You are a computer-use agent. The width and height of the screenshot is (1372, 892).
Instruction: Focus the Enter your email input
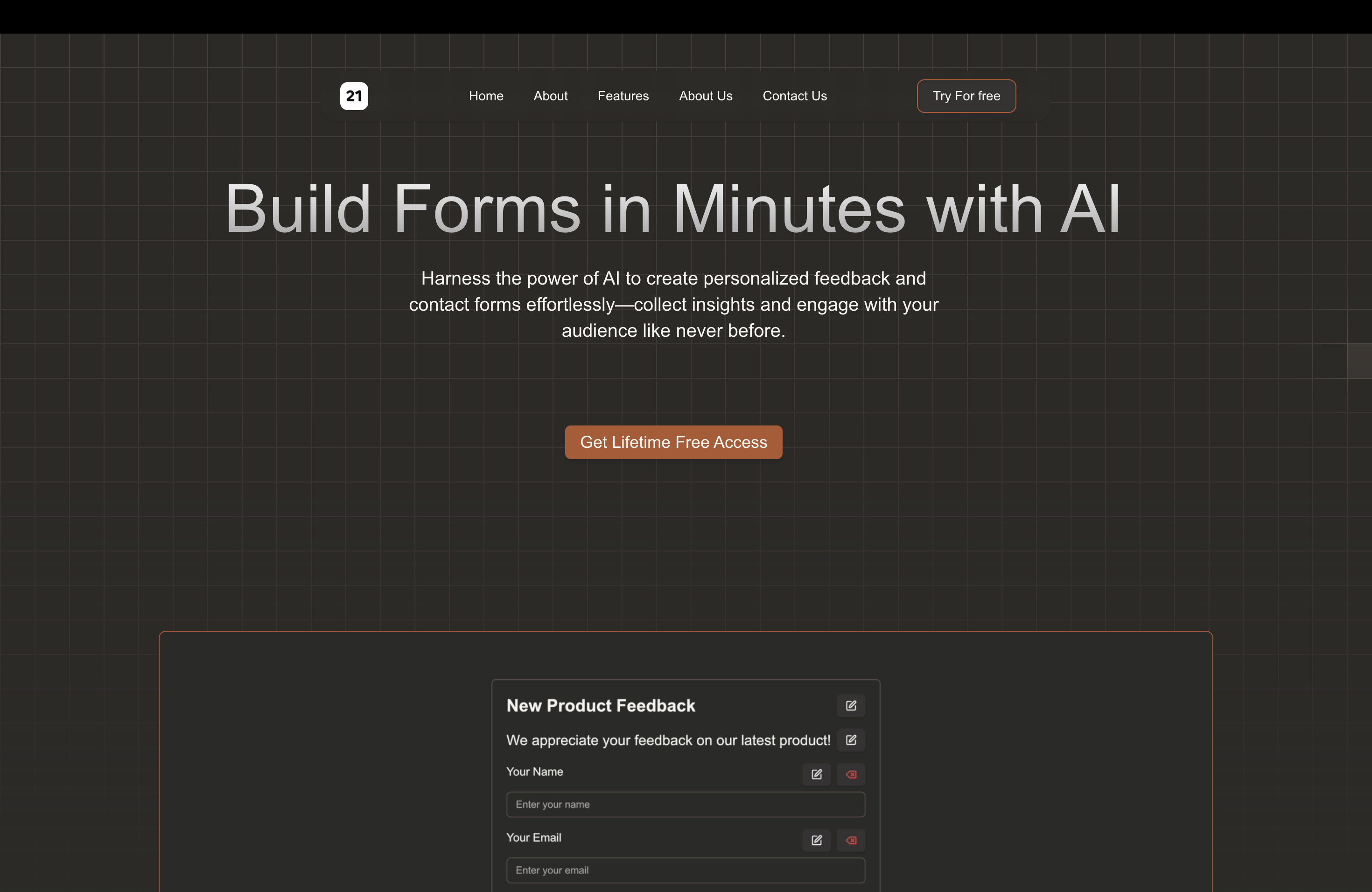pyautogui.click(x=685, y=870)
